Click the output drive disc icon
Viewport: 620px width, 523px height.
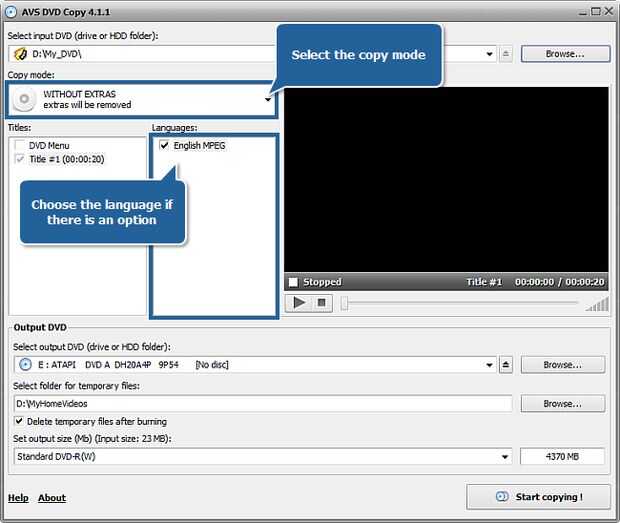point(25,364)
